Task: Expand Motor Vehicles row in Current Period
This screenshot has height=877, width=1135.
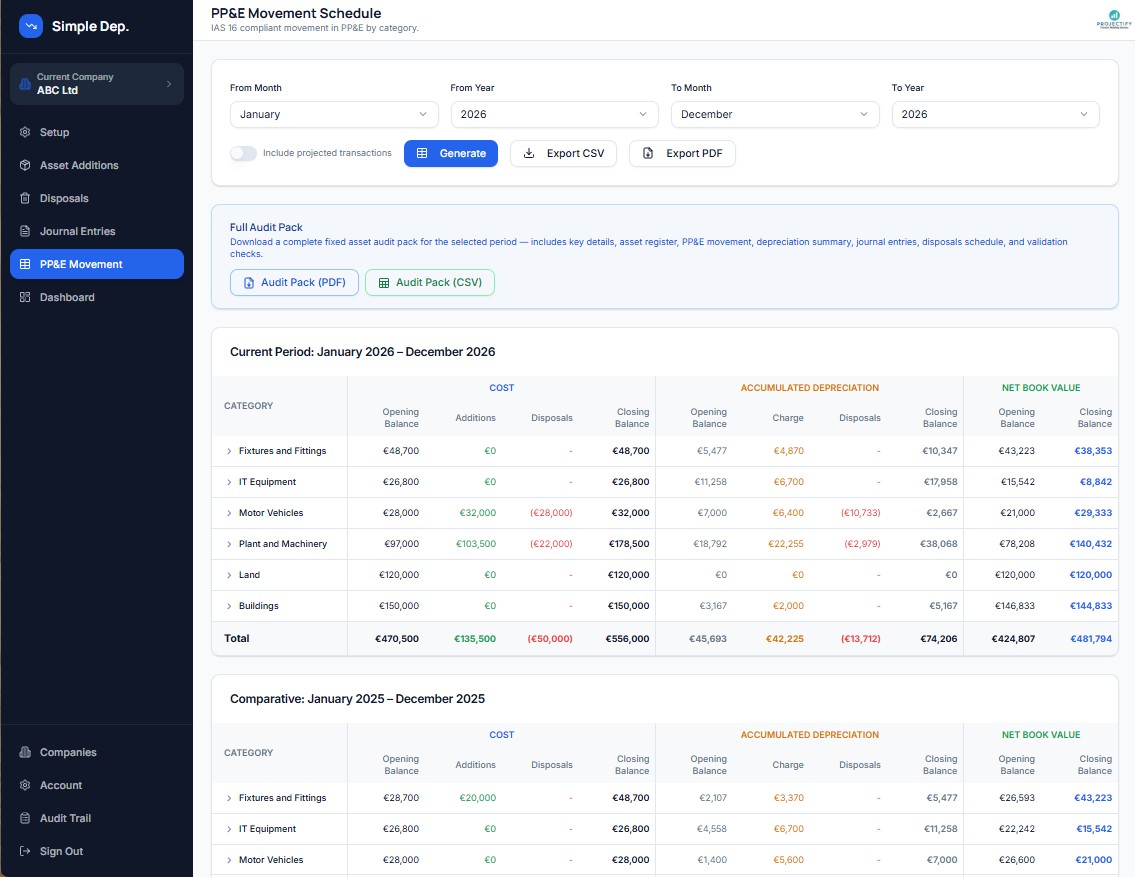Action: (x=229, y=513)
